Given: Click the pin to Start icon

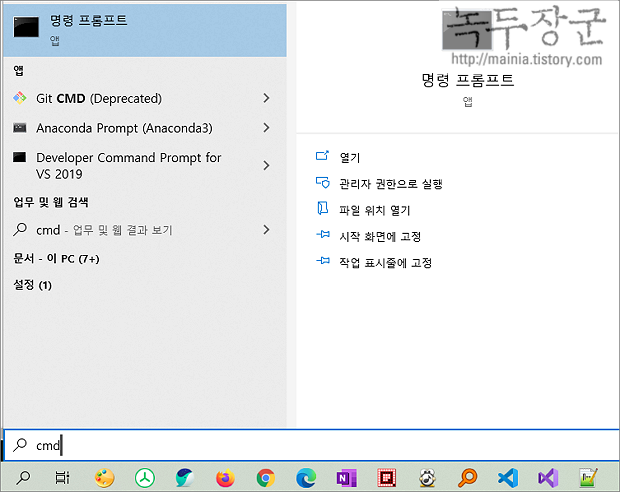Looking at the screenshot, I should 323,235.
